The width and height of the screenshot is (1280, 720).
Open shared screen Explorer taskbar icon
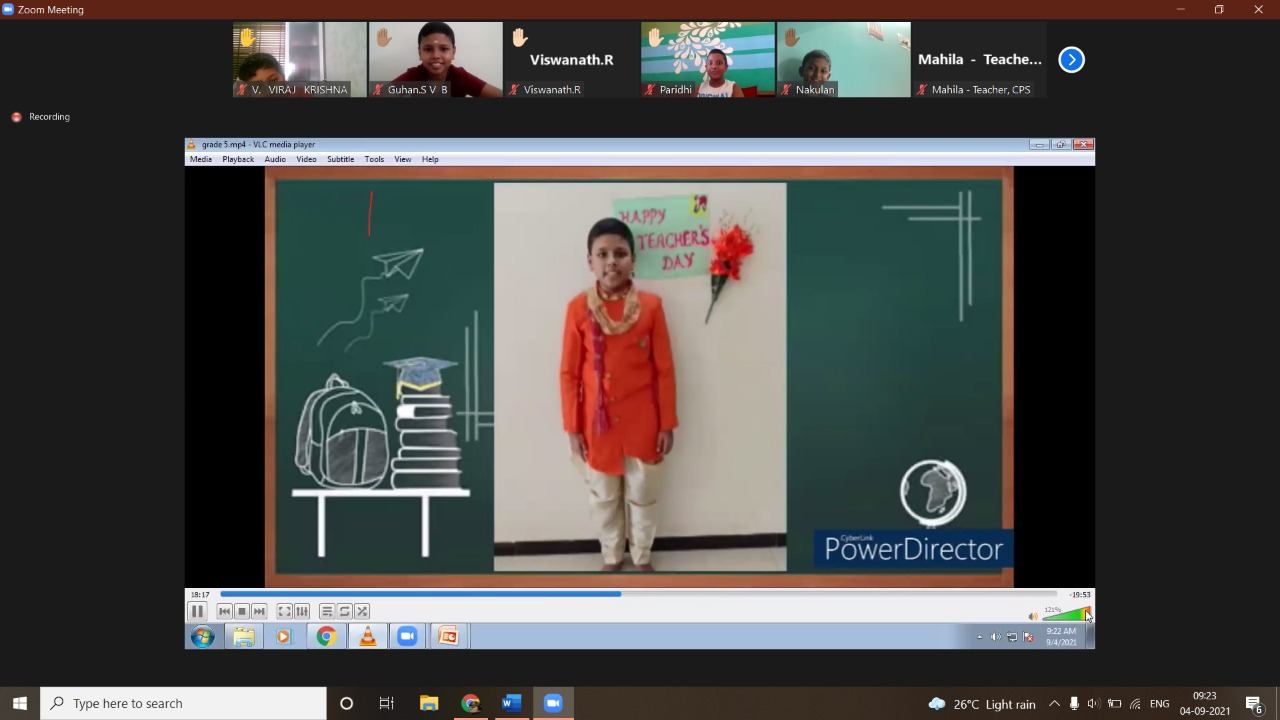(x=244, y=637)
